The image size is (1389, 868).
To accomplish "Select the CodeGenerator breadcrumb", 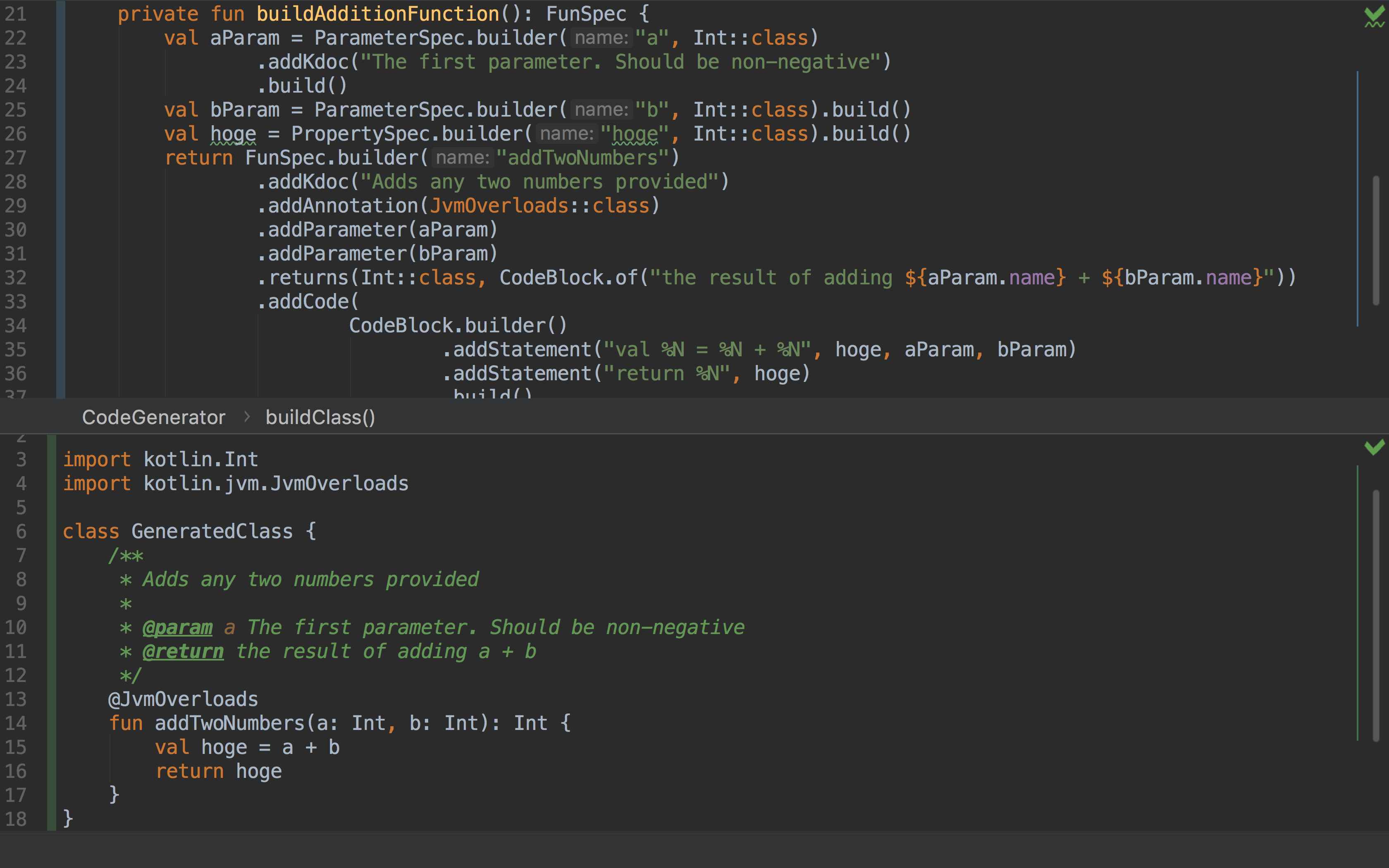I will (x=153, y=417).
